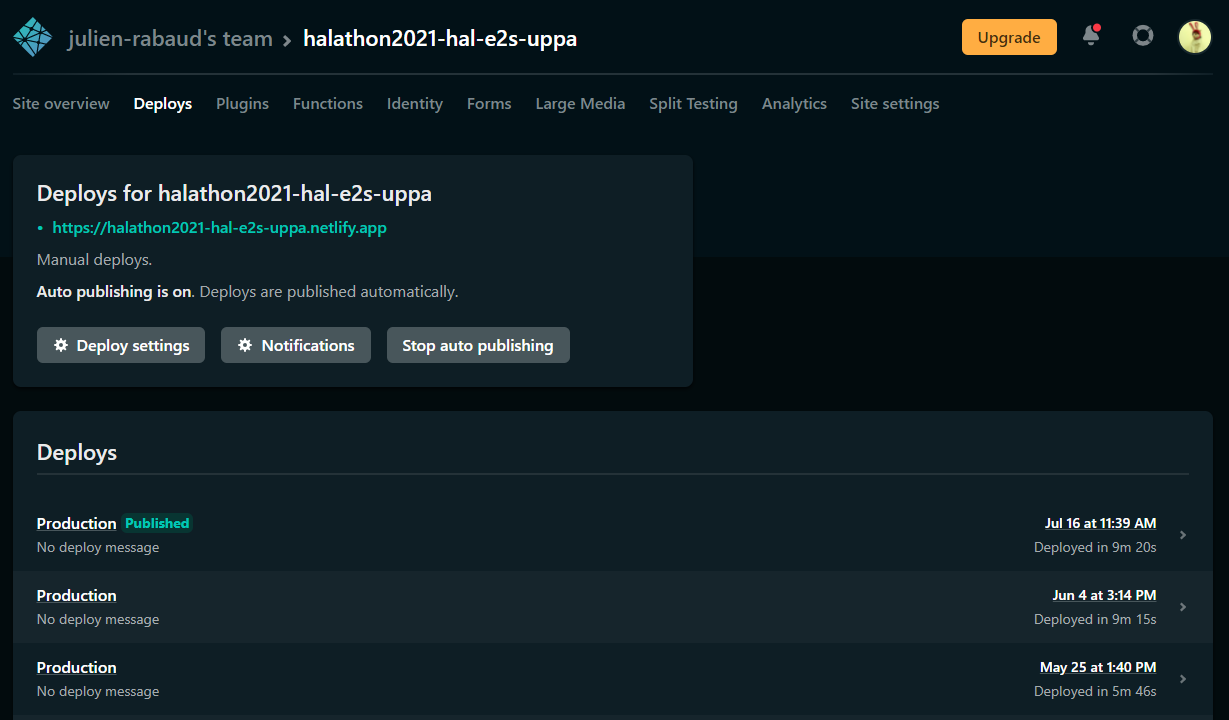Go to julien-rabaud's team breadcrumb
This screenshot has height=720, width=1229.
click(170, 39)
